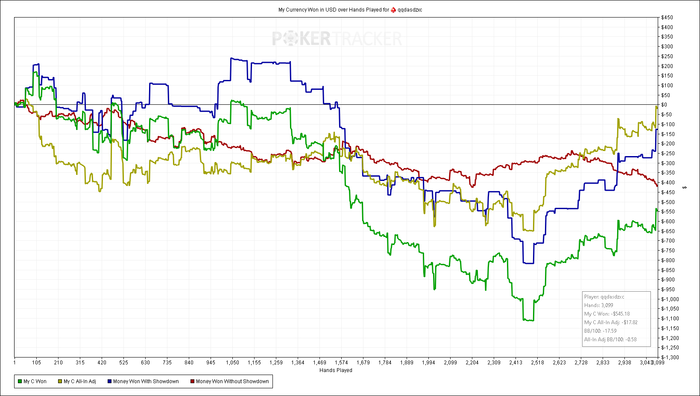Select 'Money Won Without Showdown' legend label
The width and height of the screenshot is (700, 396).
pos(232,382)
